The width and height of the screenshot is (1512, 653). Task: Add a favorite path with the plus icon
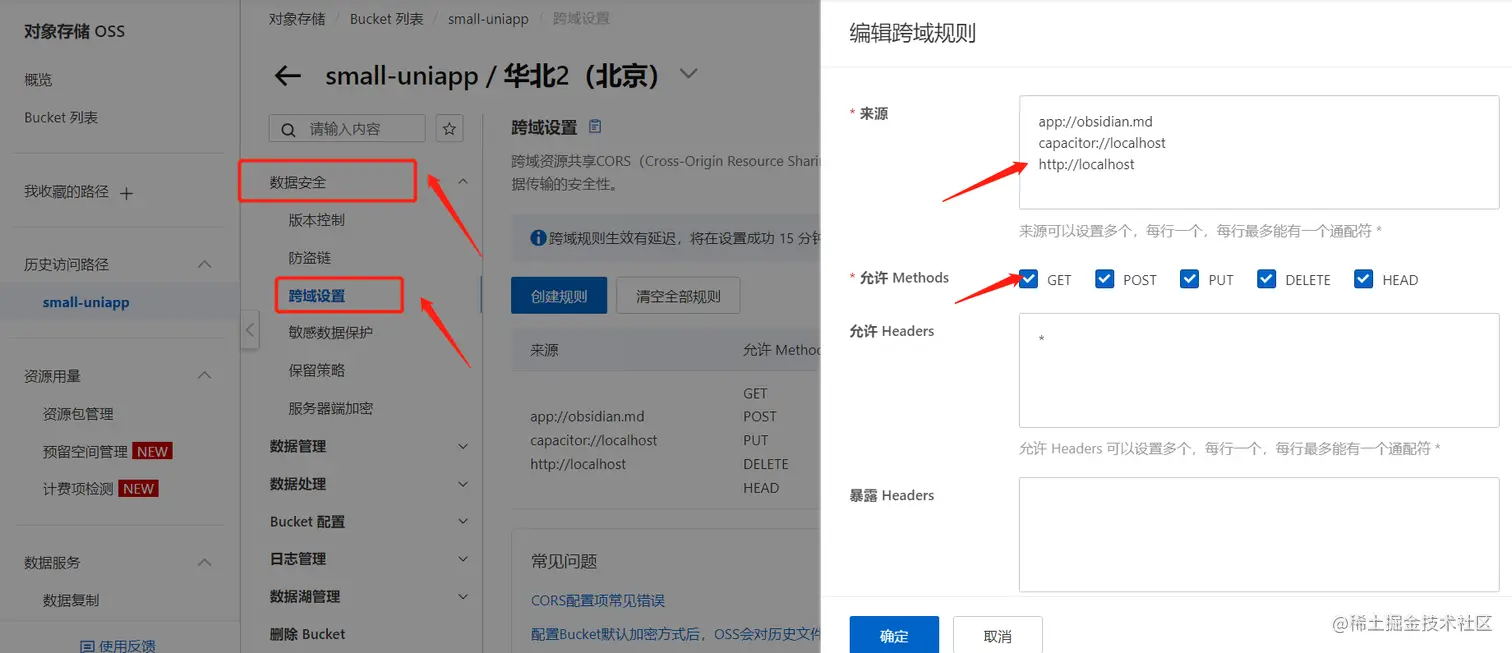[126, 193]
